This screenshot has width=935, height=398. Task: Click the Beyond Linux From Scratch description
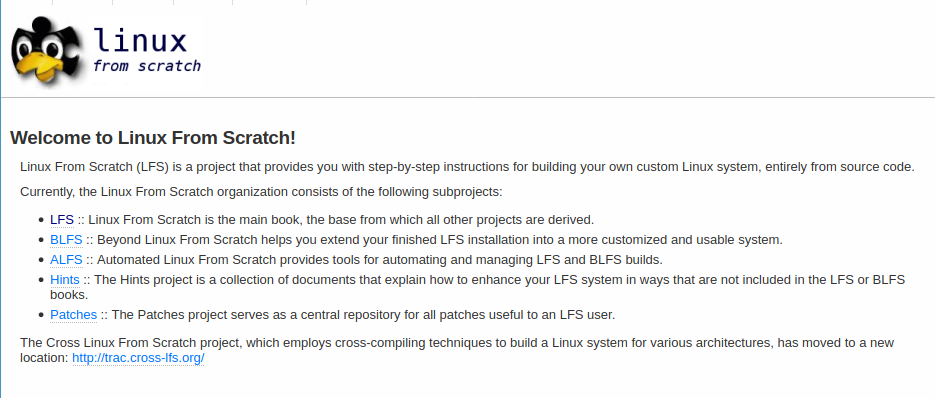coord(434,240)
